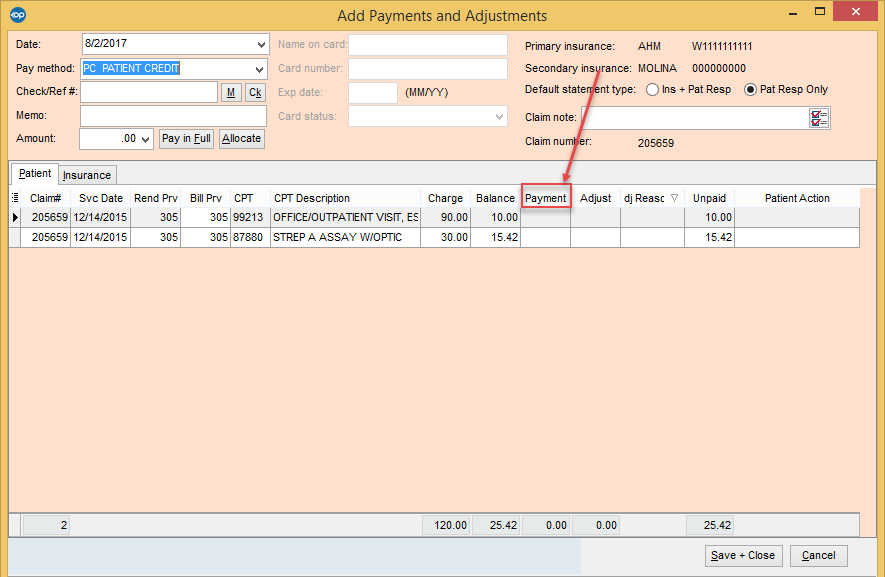The height and width of the screenshot is (577, 885).
Task: Click the M button next to Check/Ref
Action: pyautogui.click(x=231, y=93)
